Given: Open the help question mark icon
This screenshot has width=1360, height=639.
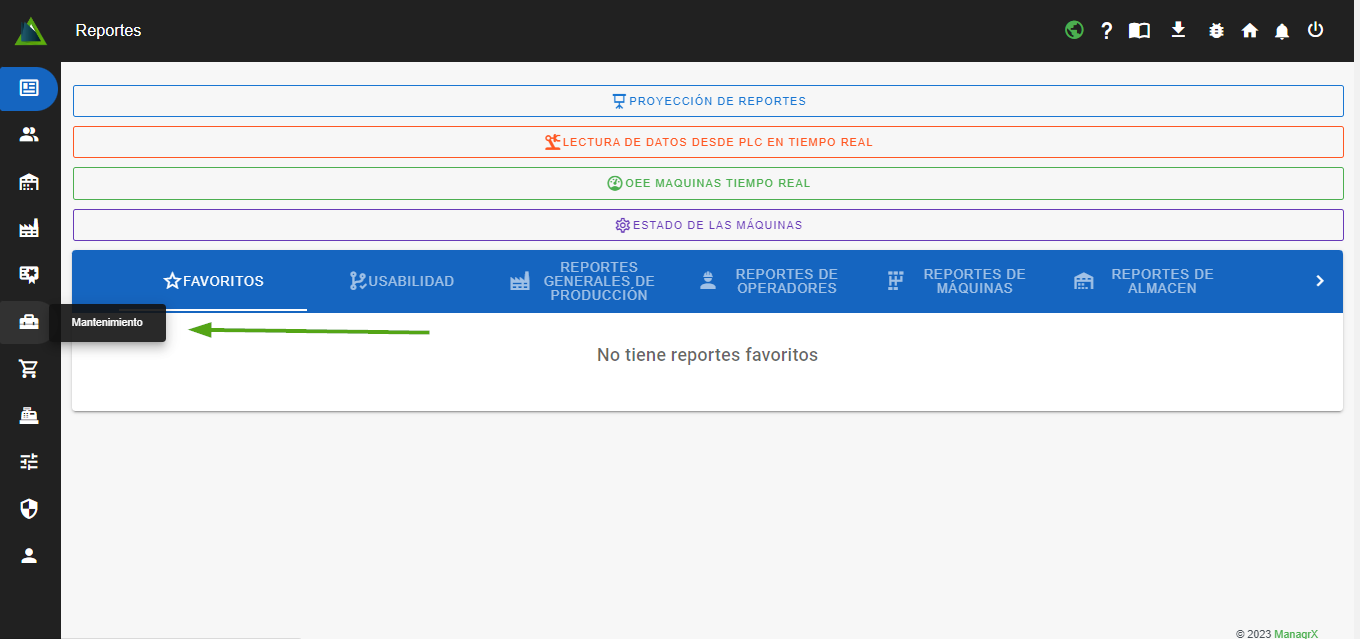Looking at the screenshot, I should coord(1106,31).
